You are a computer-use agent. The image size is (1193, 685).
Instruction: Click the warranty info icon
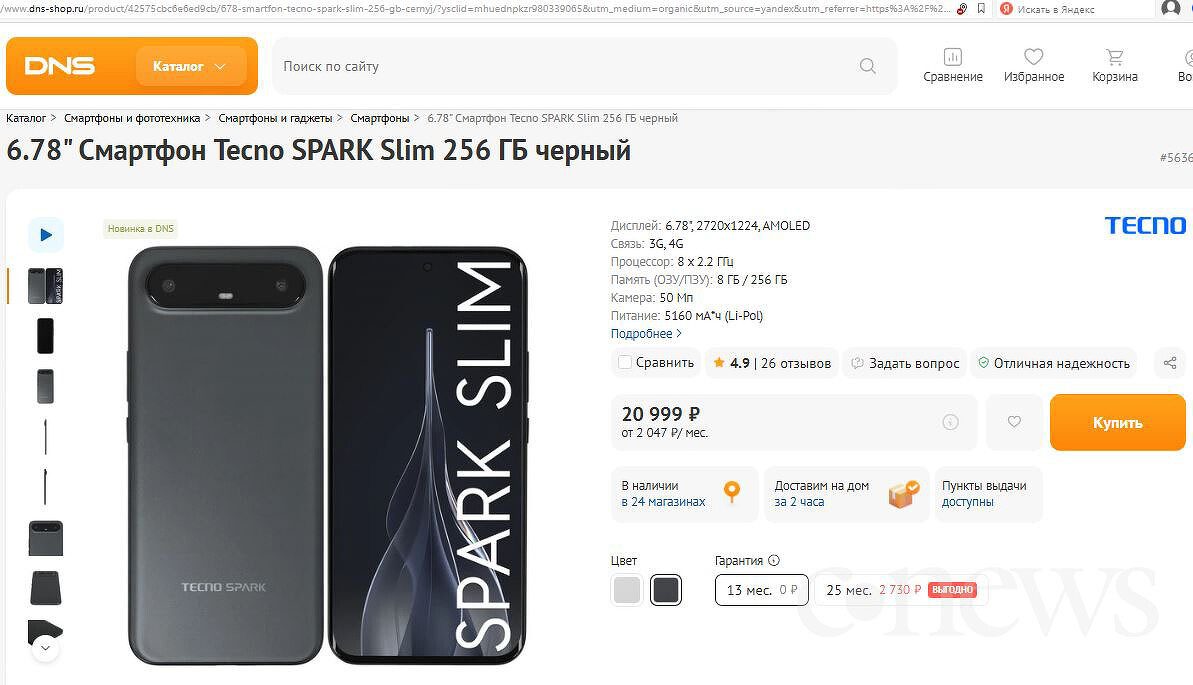coord(774,561)
